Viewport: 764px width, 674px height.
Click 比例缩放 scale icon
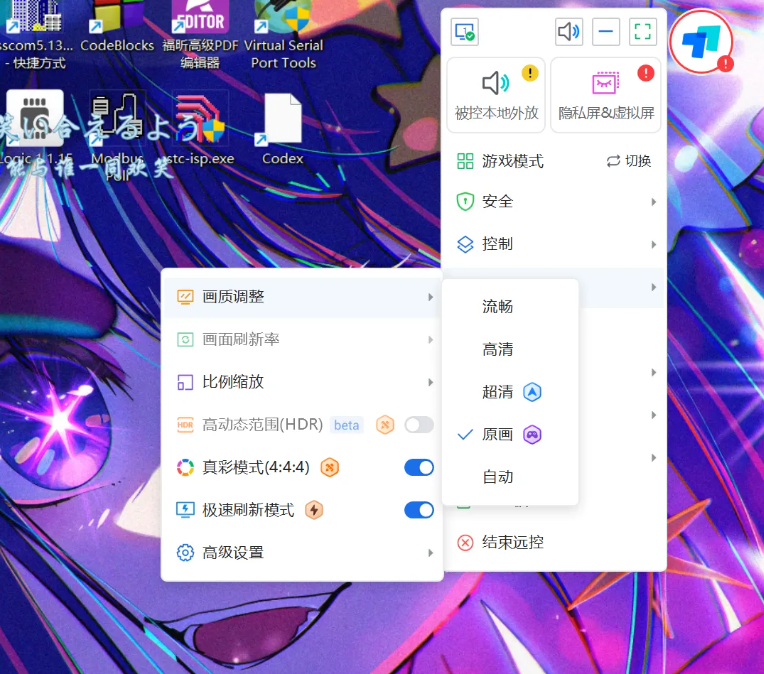point(185,382)
